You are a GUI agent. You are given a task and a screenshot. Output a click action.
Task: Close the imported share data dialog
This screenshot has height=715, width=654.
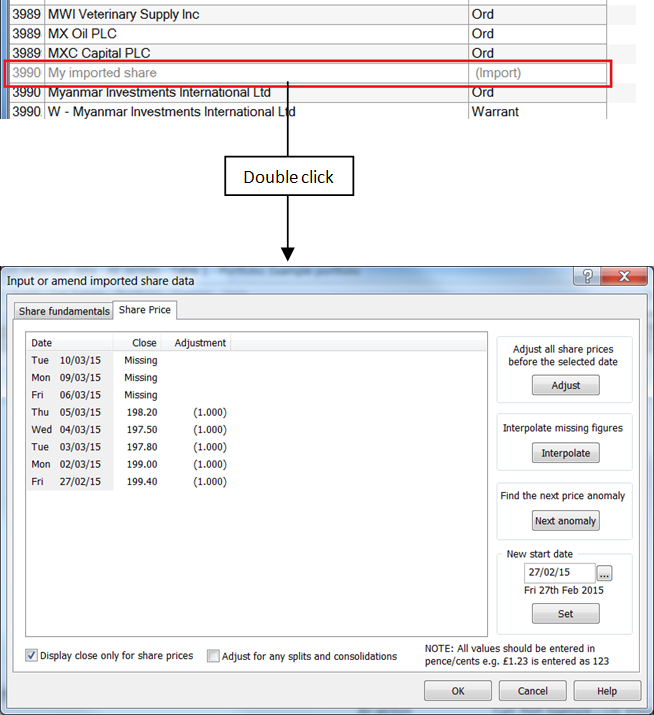[624, 277]
